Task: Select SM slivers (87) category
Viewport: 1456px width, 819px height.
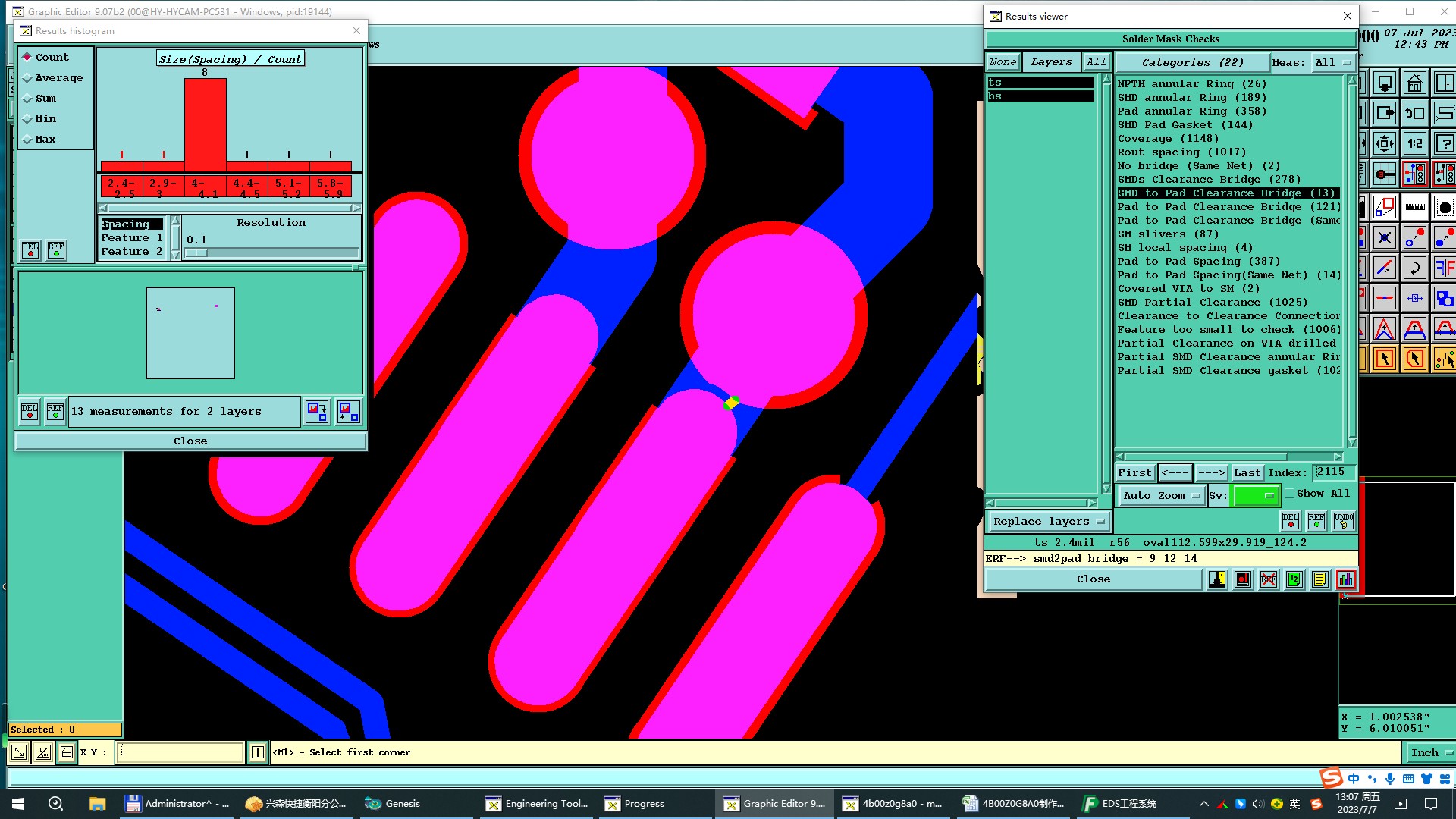Action: point(1168,234)
